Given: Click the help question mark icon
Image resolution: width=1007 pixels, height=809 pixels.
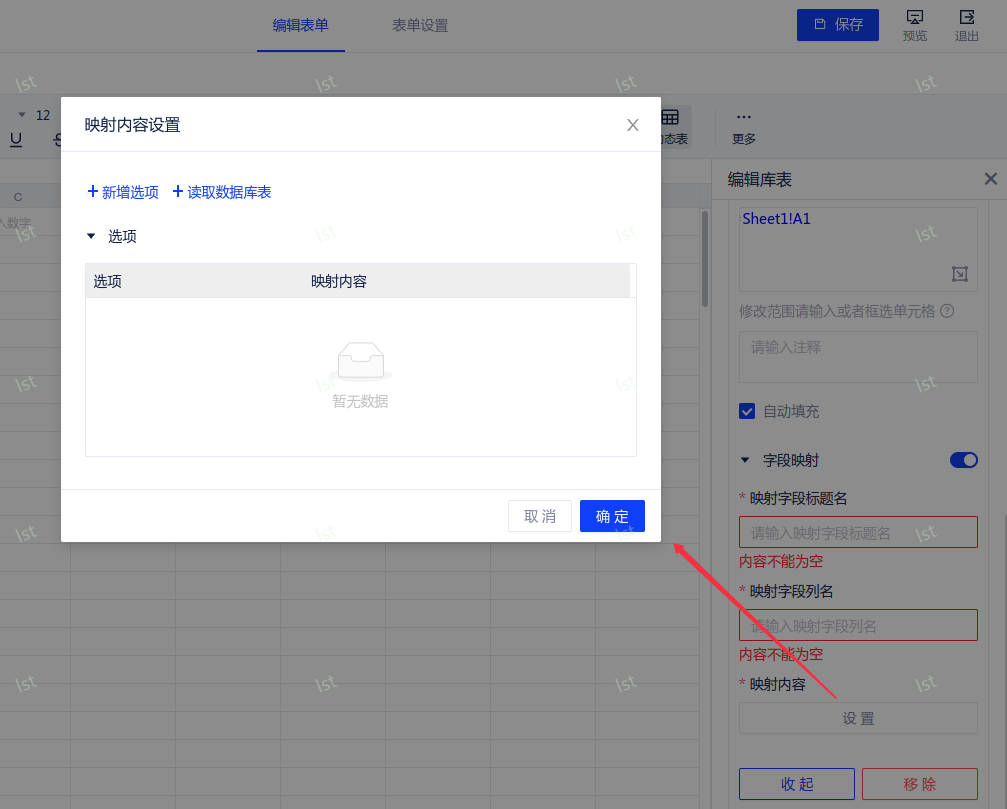Looking at the screenshot, I should [947, 311].
